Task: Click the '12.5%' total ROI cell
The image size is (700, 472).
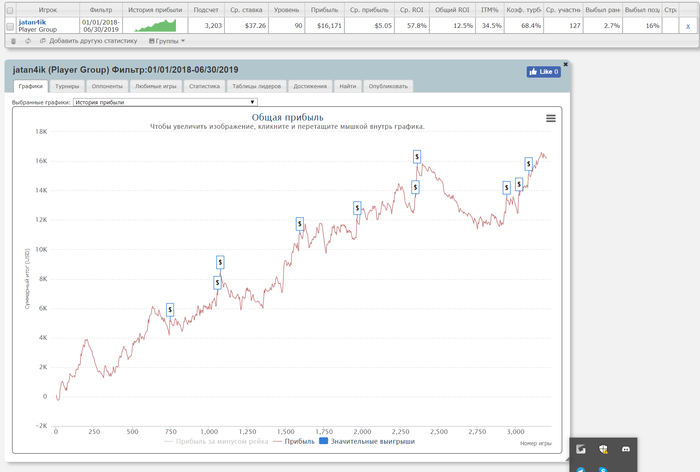Action: tap(452, 26)
